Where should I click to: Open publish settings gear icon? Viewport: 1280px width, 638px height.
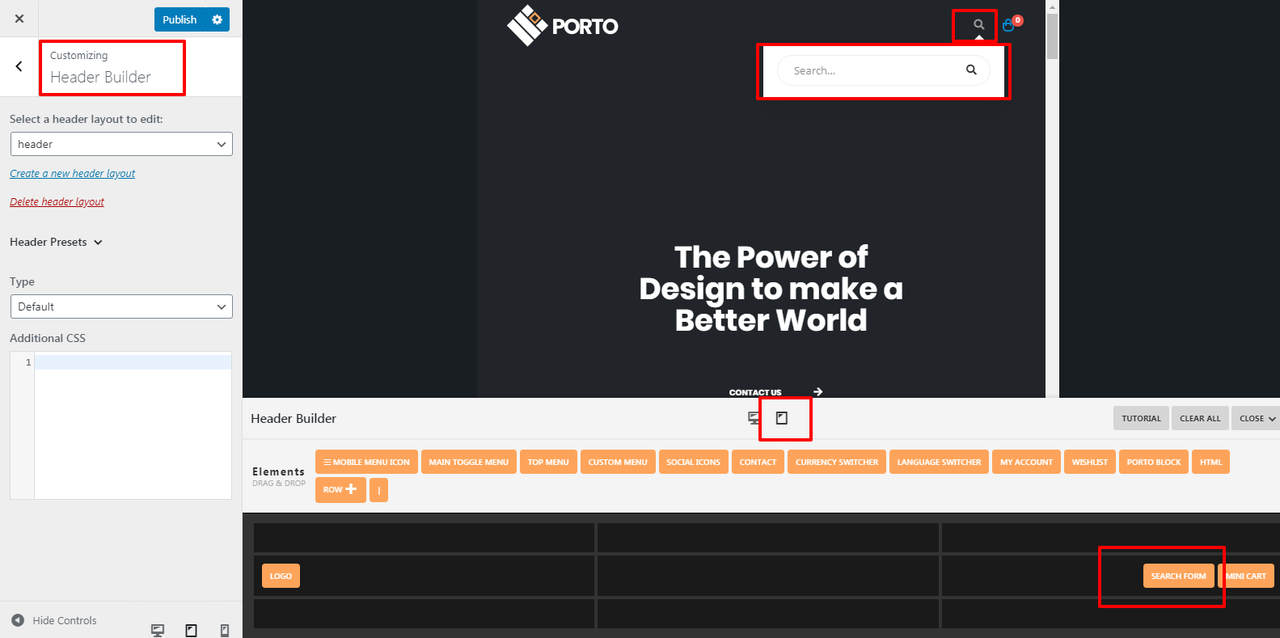pos(217,19)
